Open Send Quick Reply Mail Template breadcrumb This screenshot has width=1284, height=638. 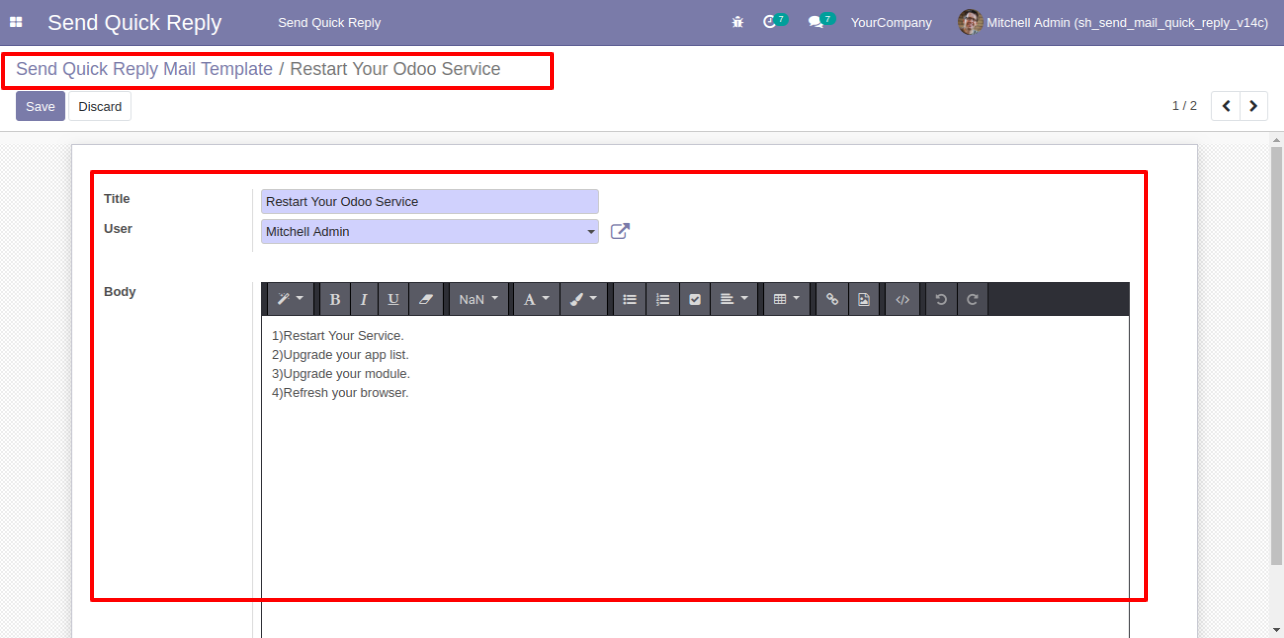(144, 69)
